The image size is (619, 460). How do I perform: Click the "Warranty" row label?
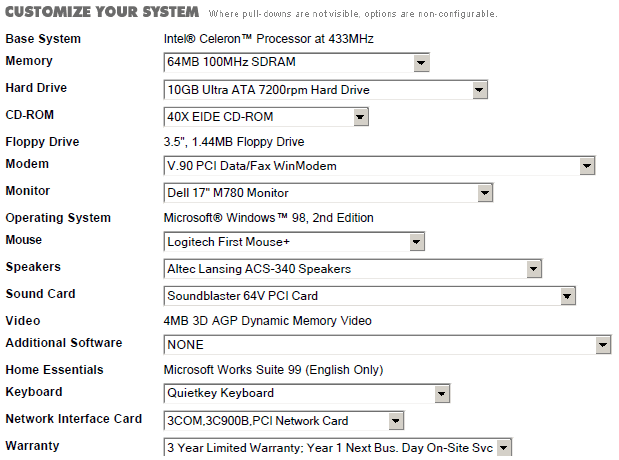32,446
